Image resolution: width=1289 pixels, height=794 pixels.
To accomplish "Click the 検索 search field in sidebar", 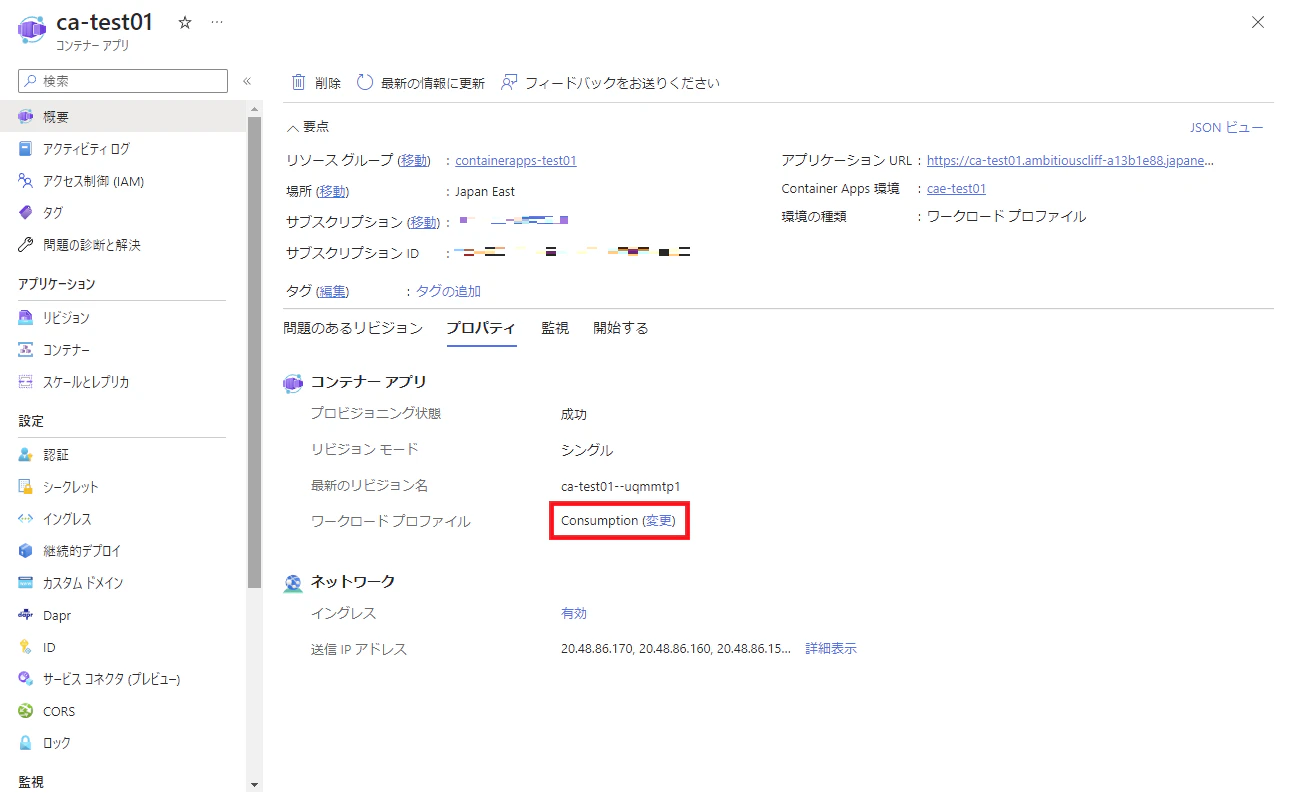I will click(123, 81).
